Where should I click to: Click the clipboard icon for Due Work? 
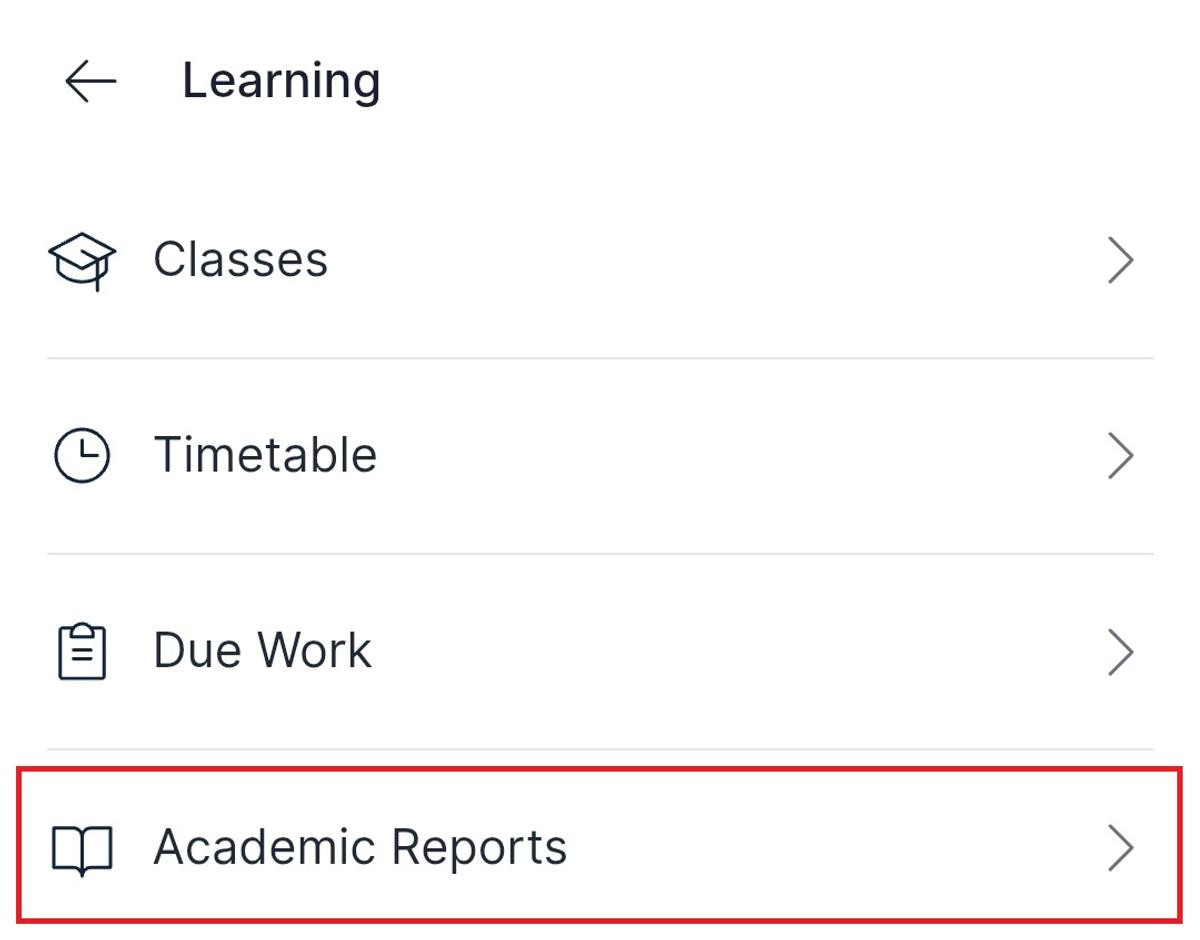[82, 652]
